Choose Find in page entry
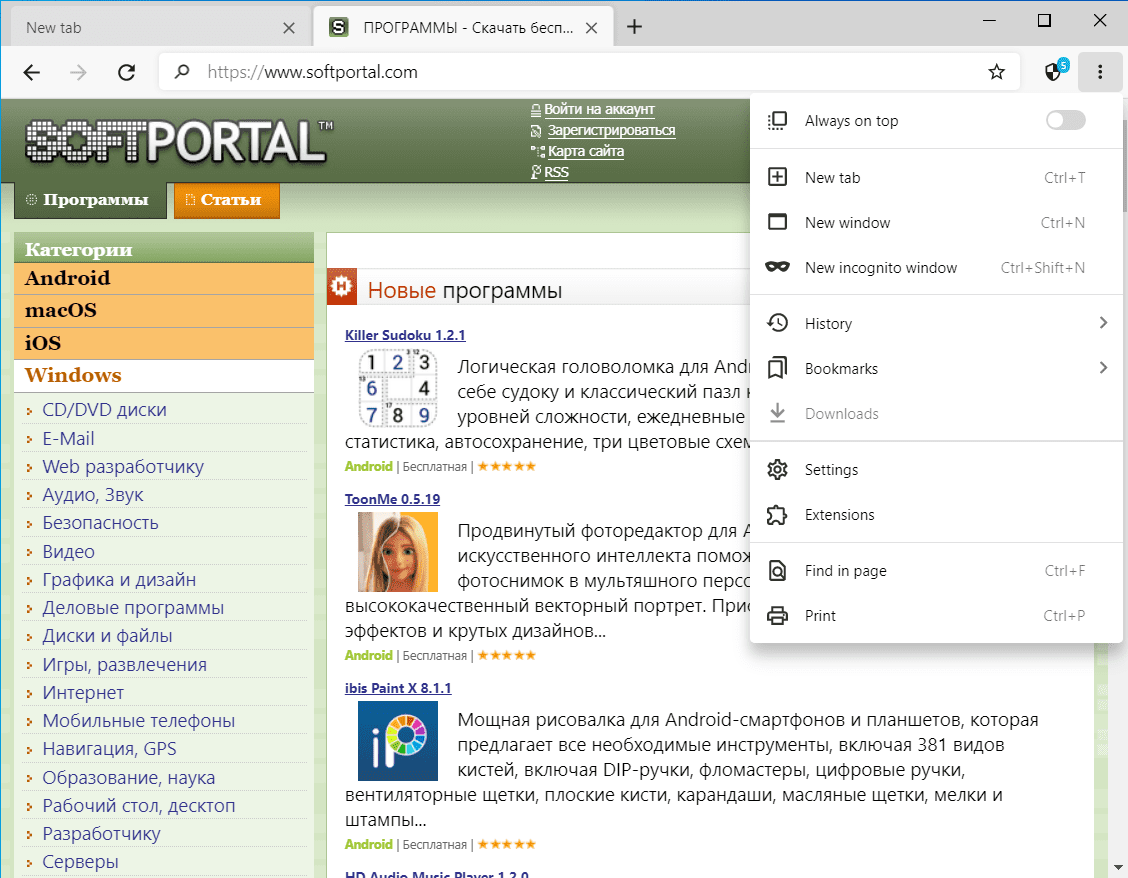Screen dimensions: 1128x878 [936, 571]
